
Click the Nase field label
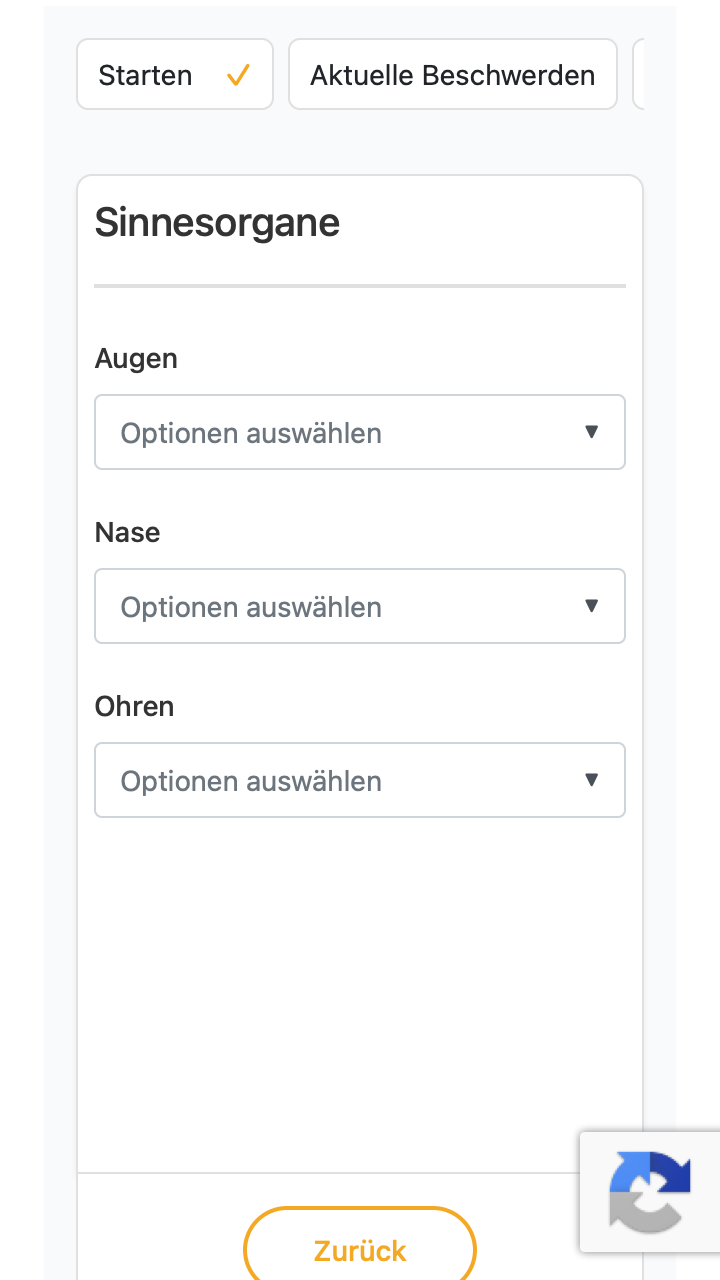(x=127, y=532)
